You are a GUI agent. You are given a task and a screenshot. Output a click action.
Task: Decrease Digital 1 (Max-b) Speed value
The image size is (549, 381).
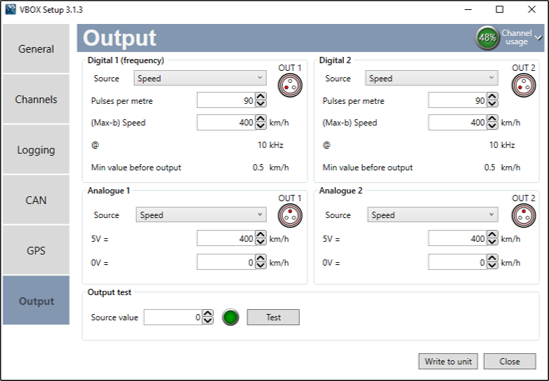click(260, 126)
